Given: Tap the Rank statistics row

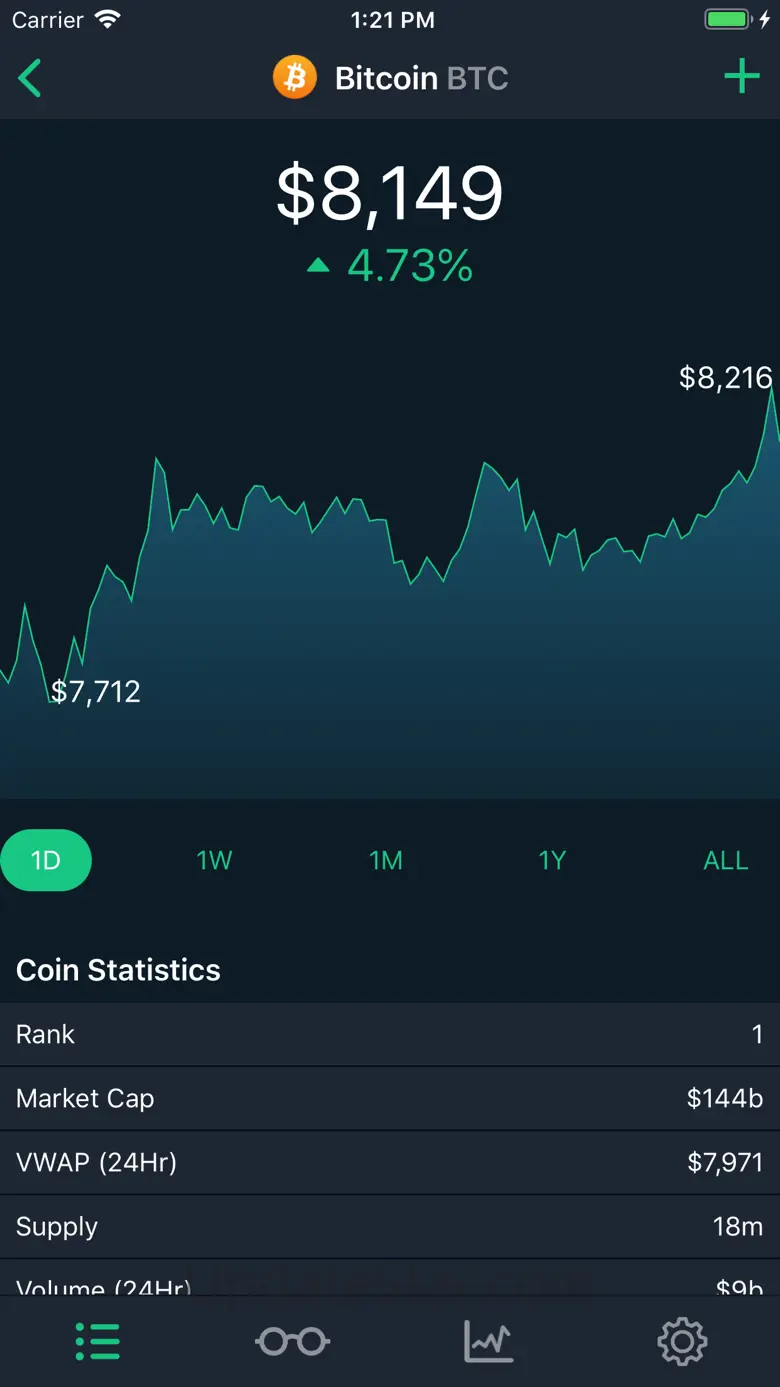Looking at the screenshot, I should [x=390, y=1034].
